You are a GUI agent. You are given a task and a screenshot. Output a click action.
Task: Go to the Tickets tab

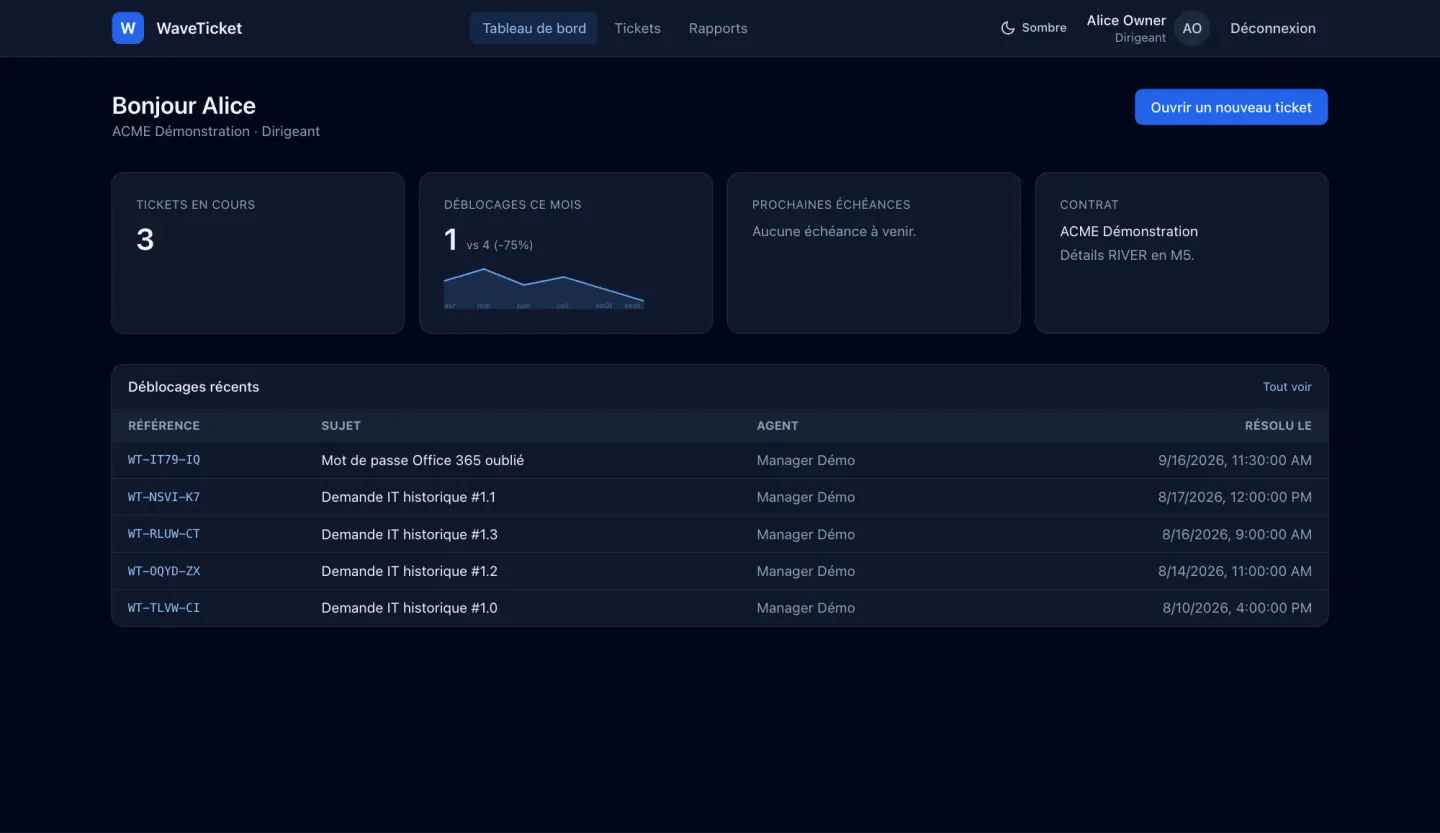point(638,28)
